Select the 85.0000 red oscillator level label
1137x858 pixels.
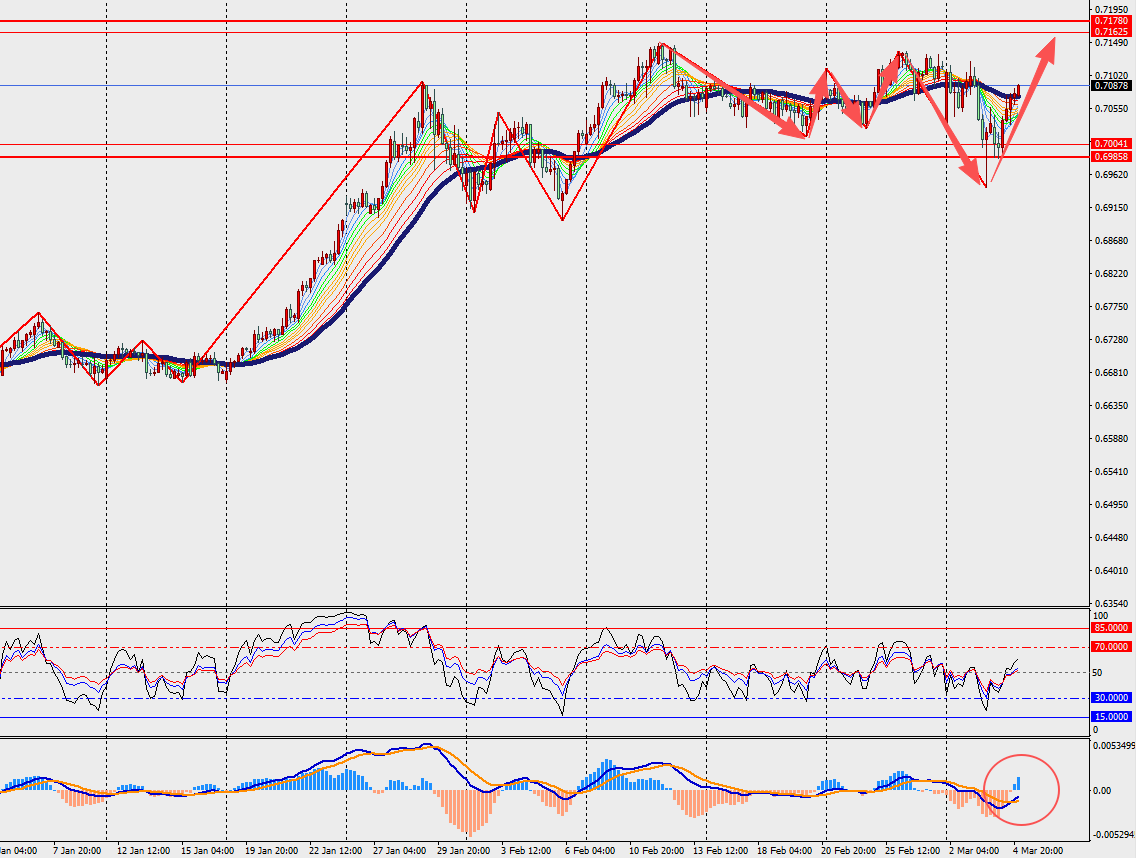pyautogui.click(x=1111, y=628)
